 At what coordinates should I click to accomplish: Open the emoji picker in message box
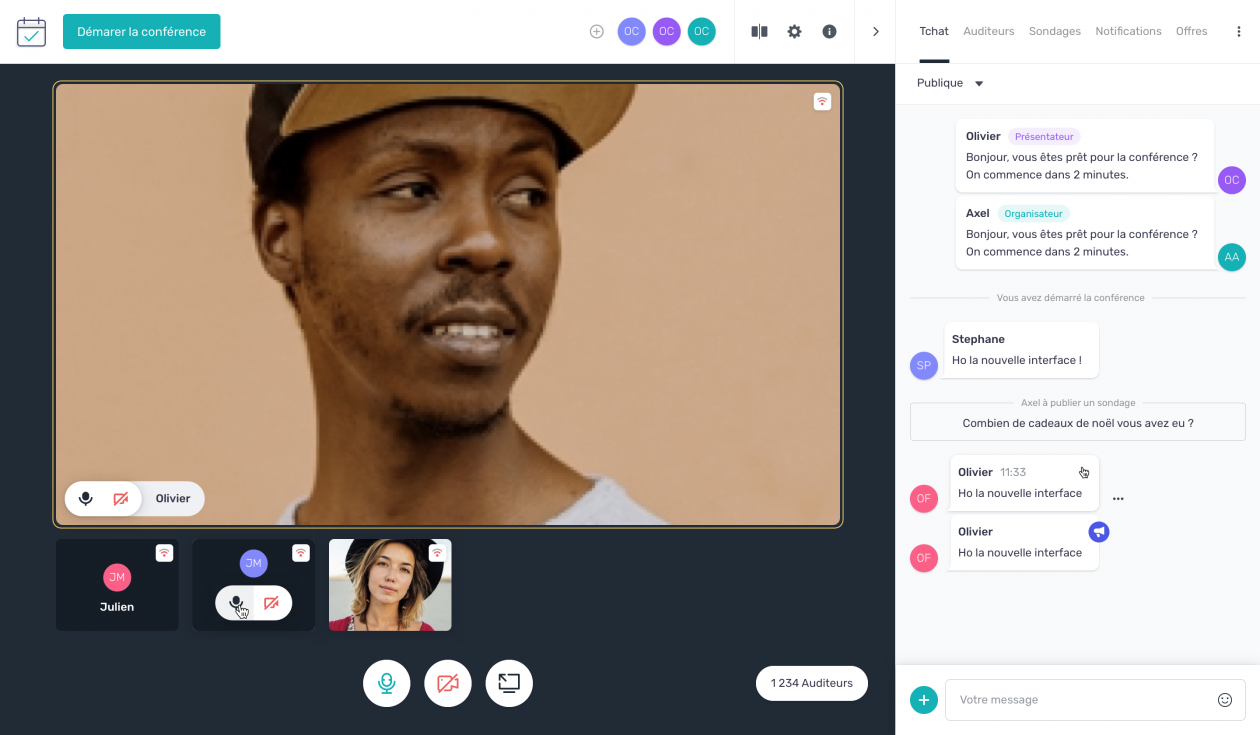pyautogui.click(x=1225, y=700)
